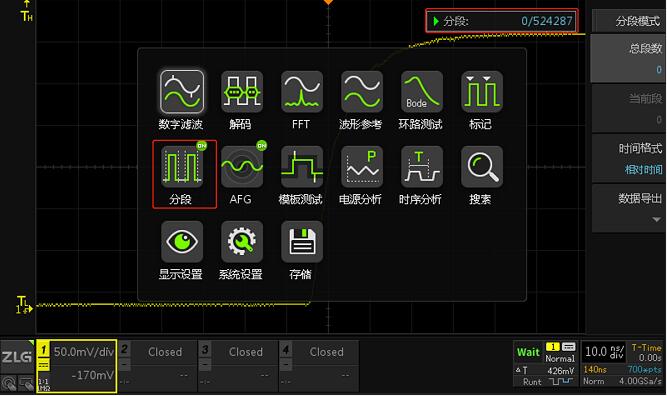The height and width of the screenshot is (396, 667).
Task: Expand the 数据导出 data export menu
Action: coord(629,208)
